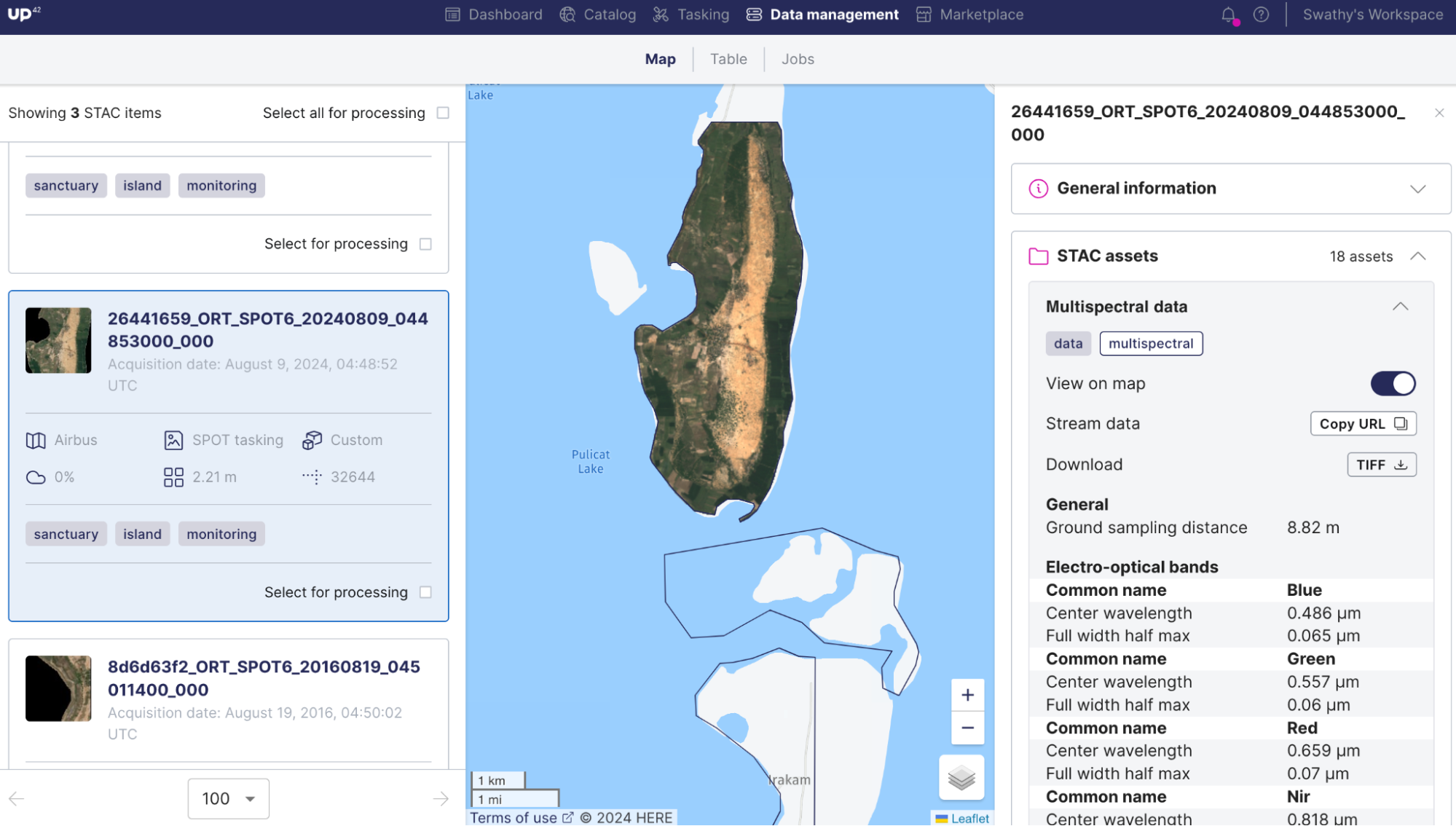
Task: Click island tag on first card
Action: (142, 186)
